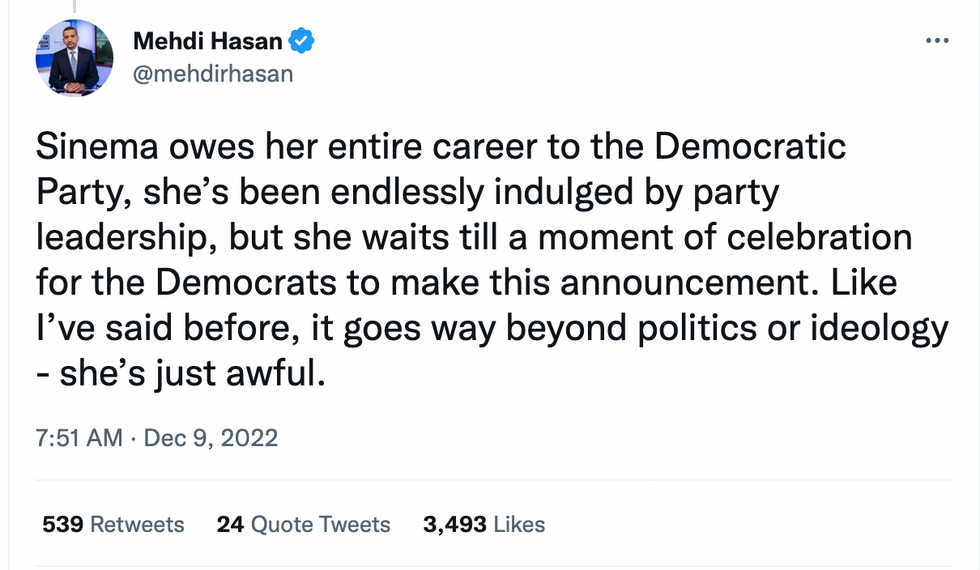View the Quote Tweets list
The width and height of the screenshot is (980, 570).
click(320, 524)
